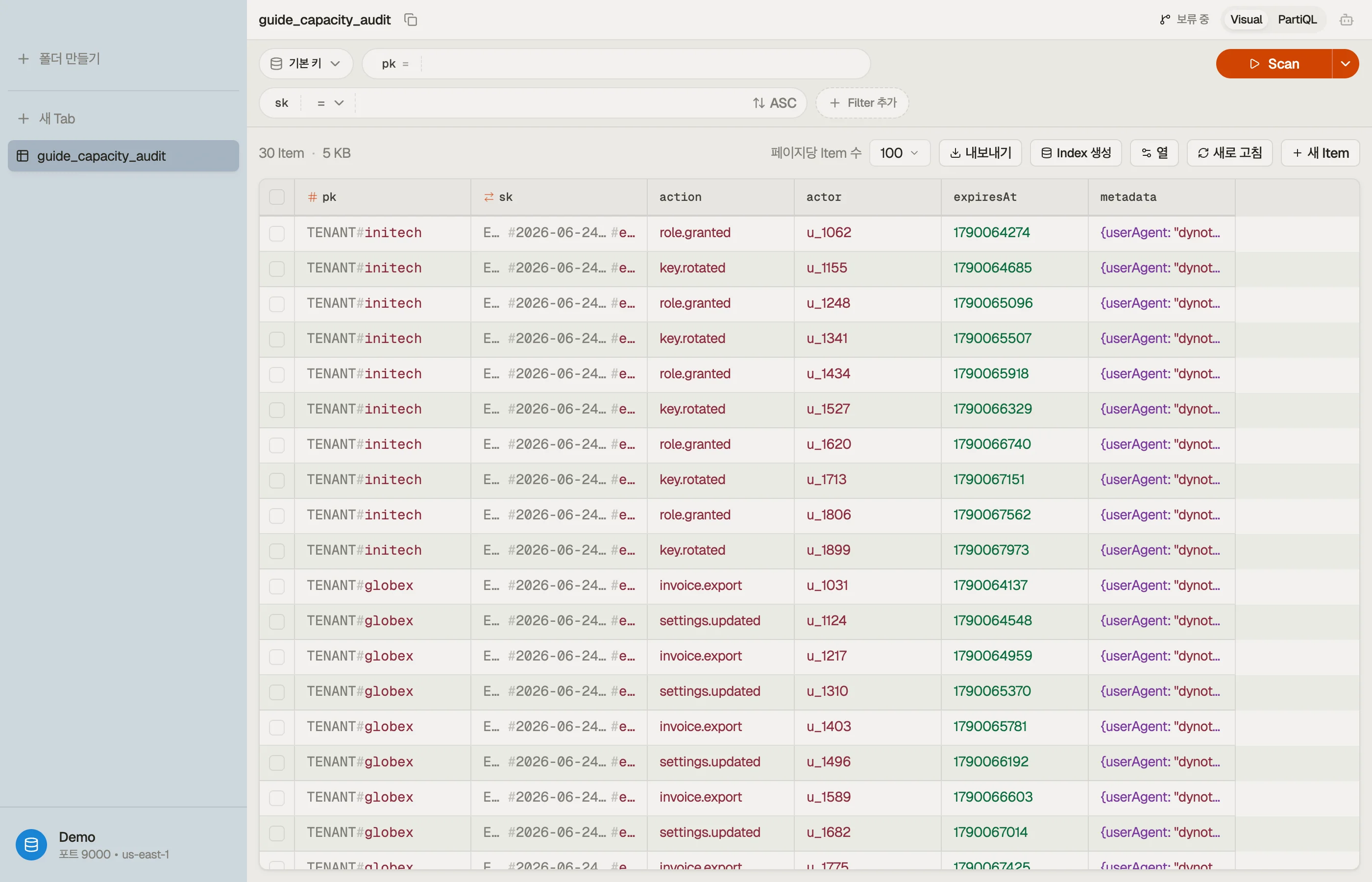Viewport: 1372px width, 882px height.
Task: Copy table name guide_capacity_audit icon
Action: pos(411,20)
